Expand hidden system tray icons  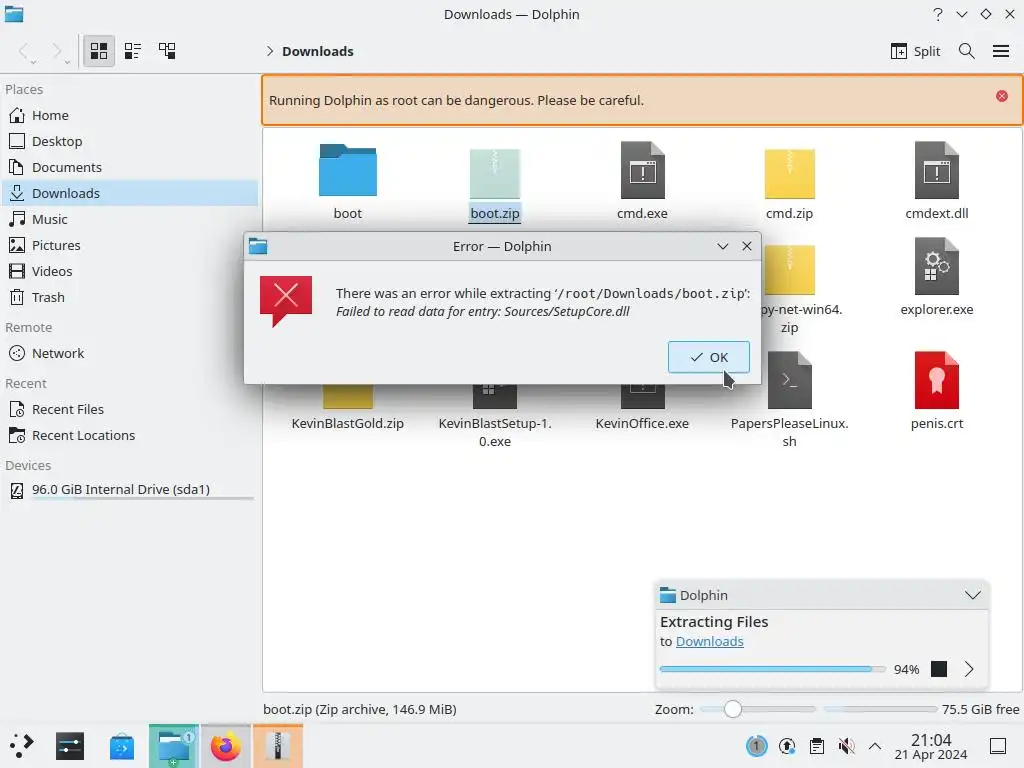point(875,746)
